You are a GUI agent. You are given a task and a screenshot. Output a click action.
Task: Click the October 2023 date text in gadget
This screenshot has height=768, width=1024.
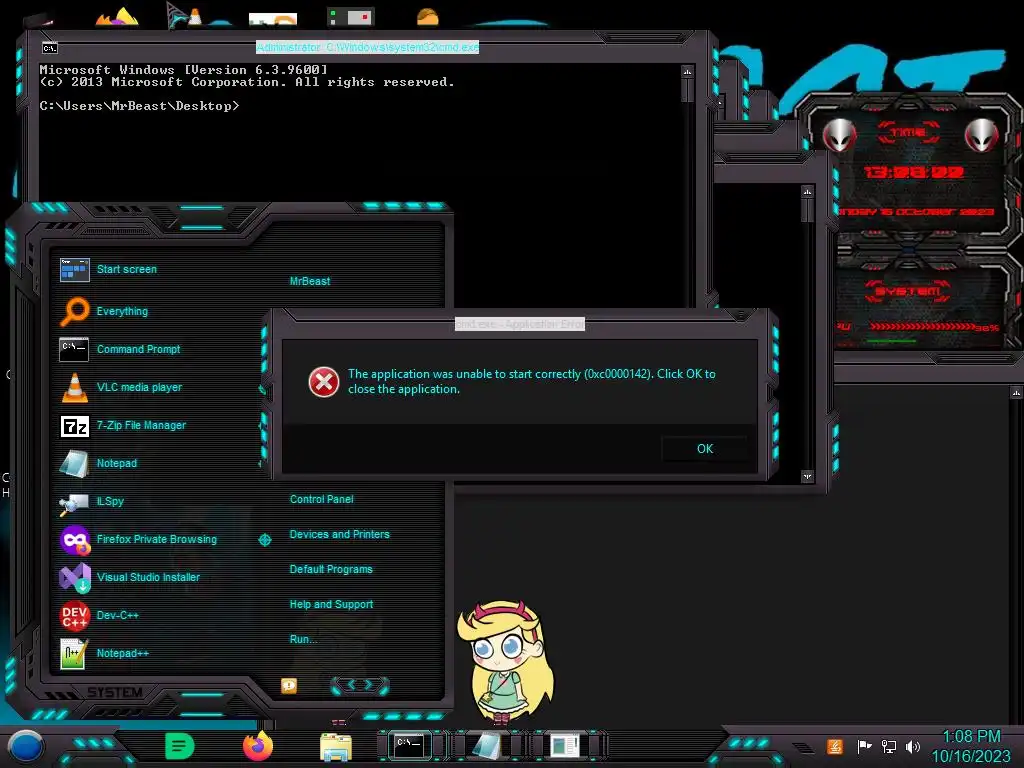[916, 212]
